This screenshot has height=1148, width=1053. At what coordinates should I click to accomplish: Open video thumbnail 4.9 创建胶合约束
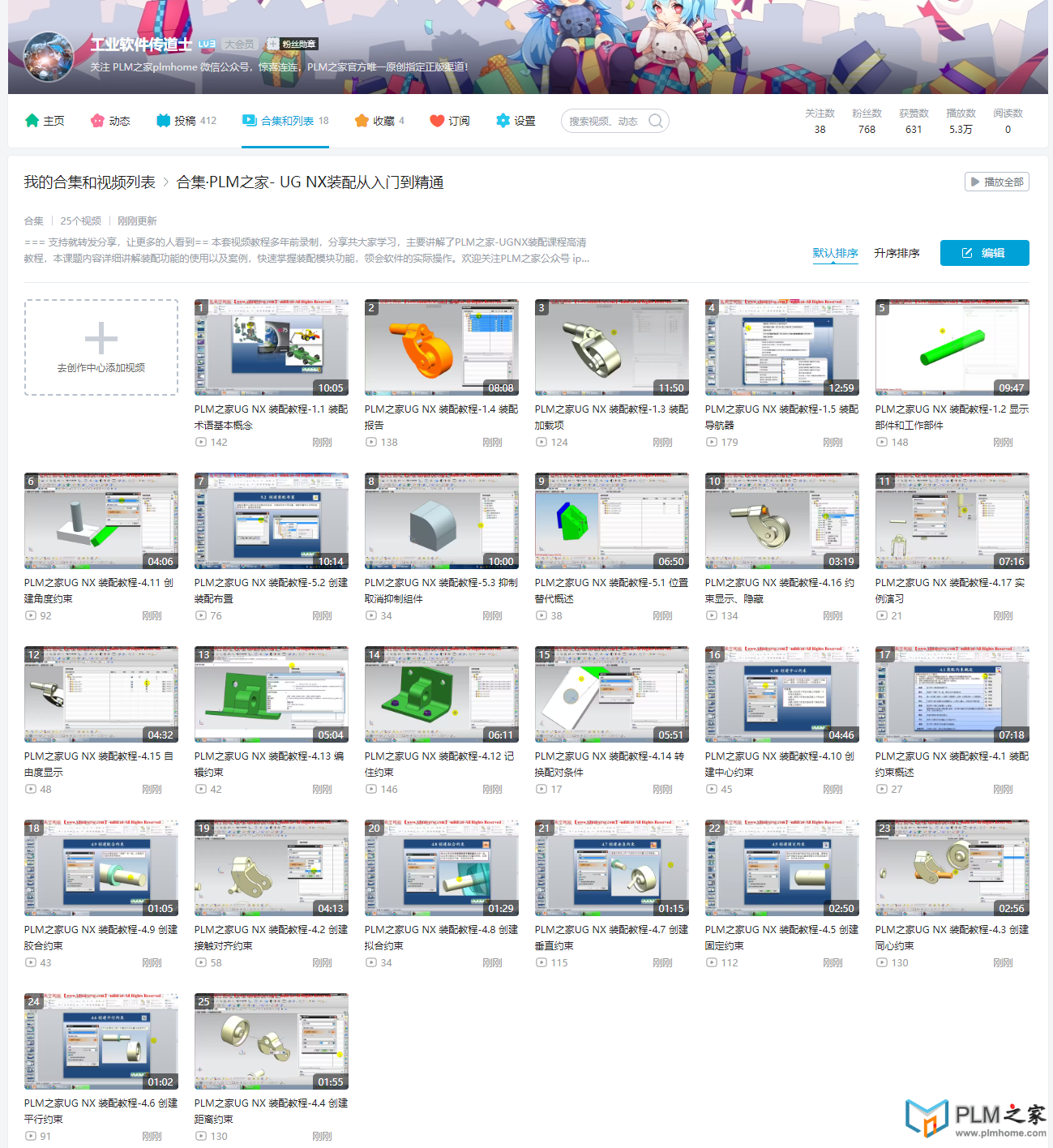point(101,867)
